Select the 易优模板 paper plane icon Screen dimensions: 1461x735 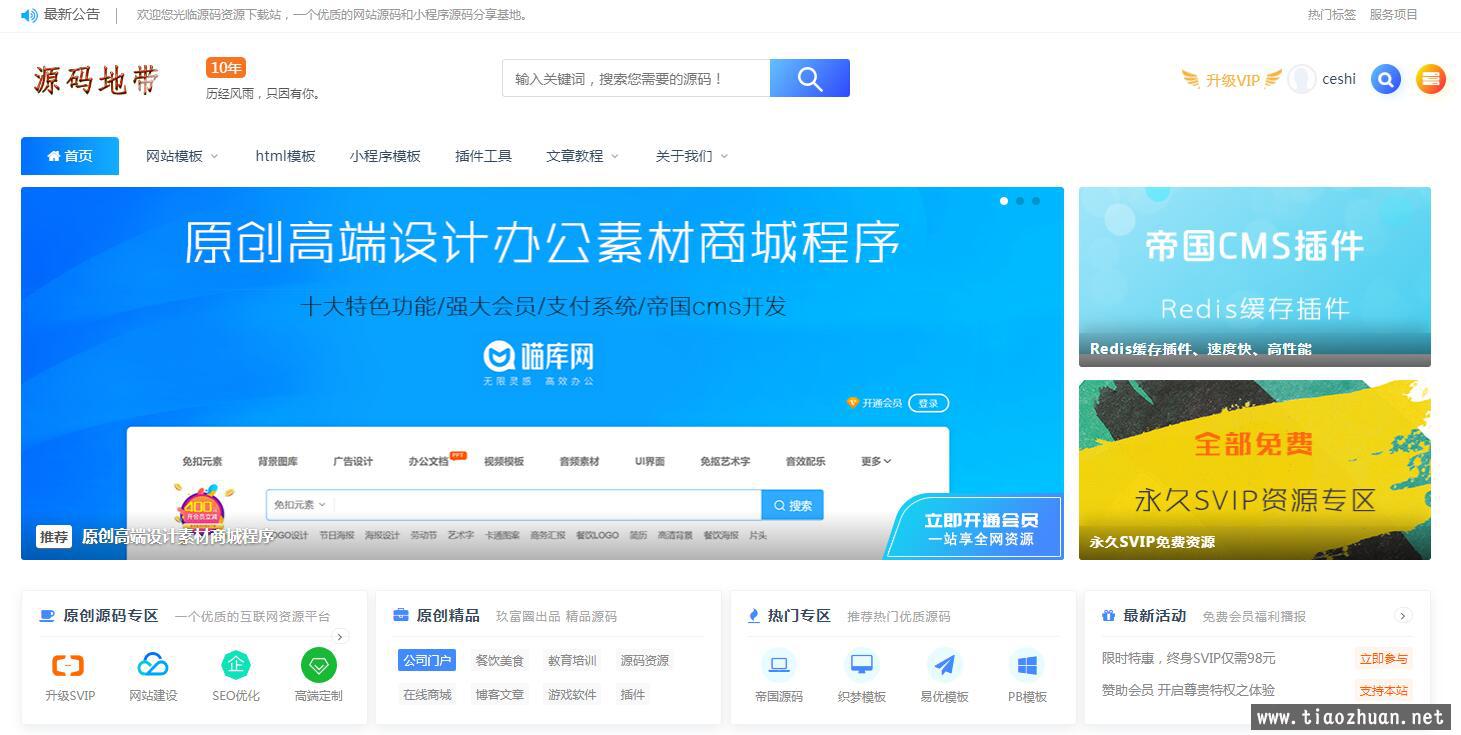click(x=945, y=665)
